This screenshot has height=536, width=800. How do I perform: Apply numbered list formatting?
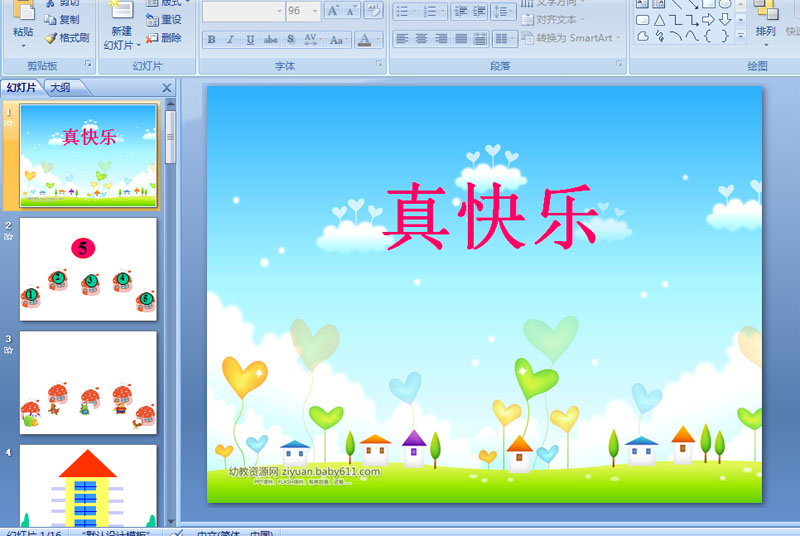click(434, 11)
